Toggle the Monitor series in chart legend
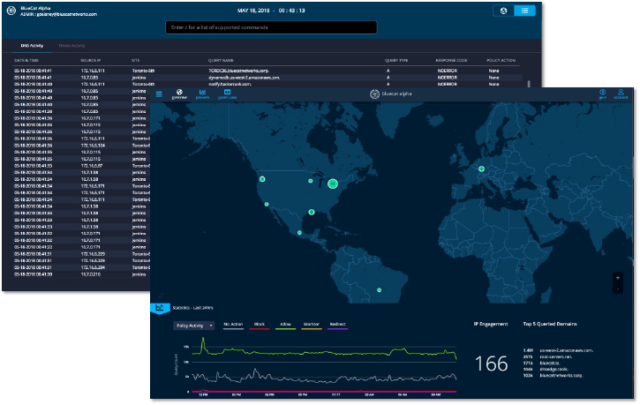 coord(312,326)
